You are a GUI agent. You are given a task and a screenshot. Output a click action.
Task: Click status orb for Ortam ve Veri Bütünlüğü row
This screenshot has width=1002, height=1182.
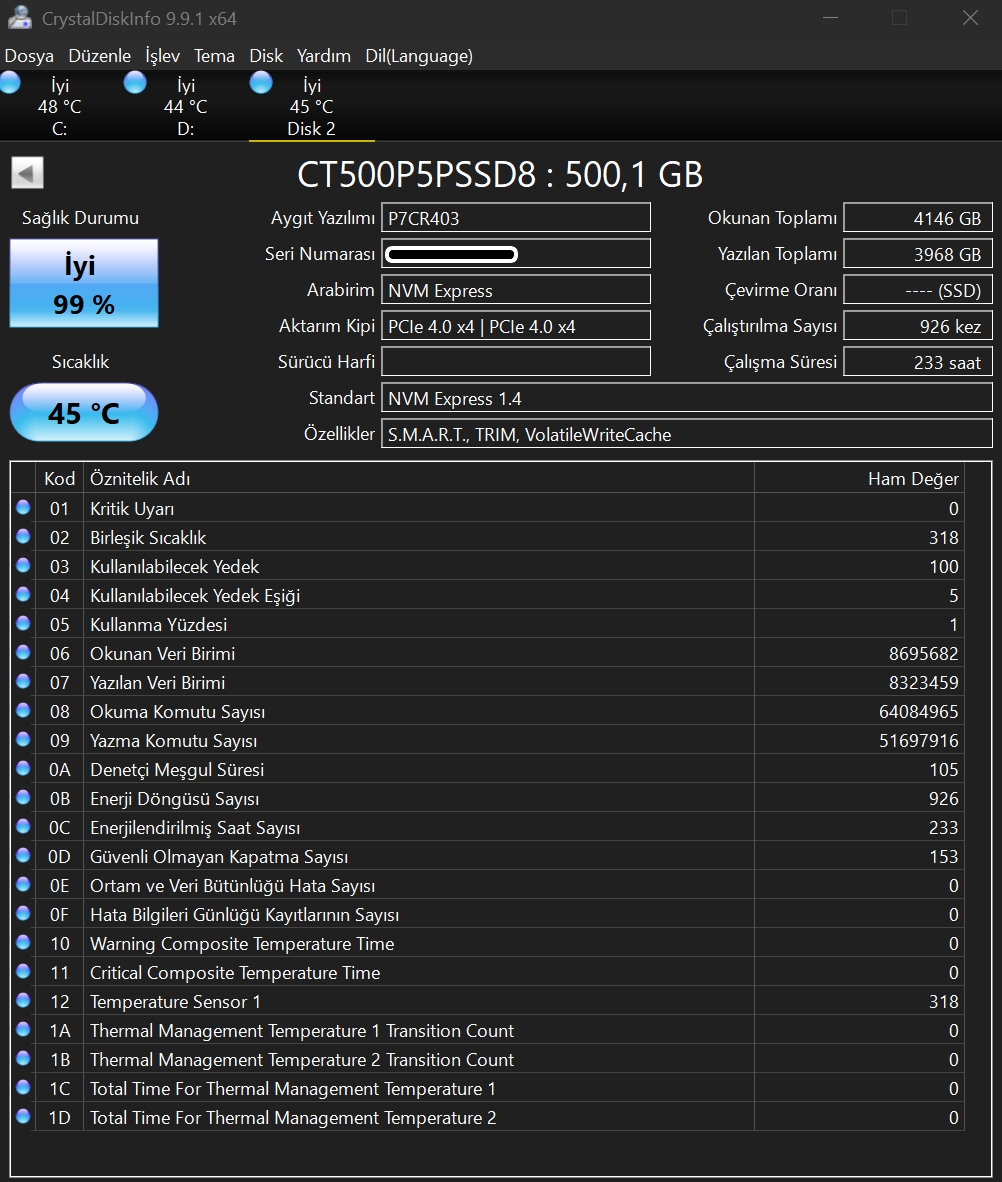point(23,884)
